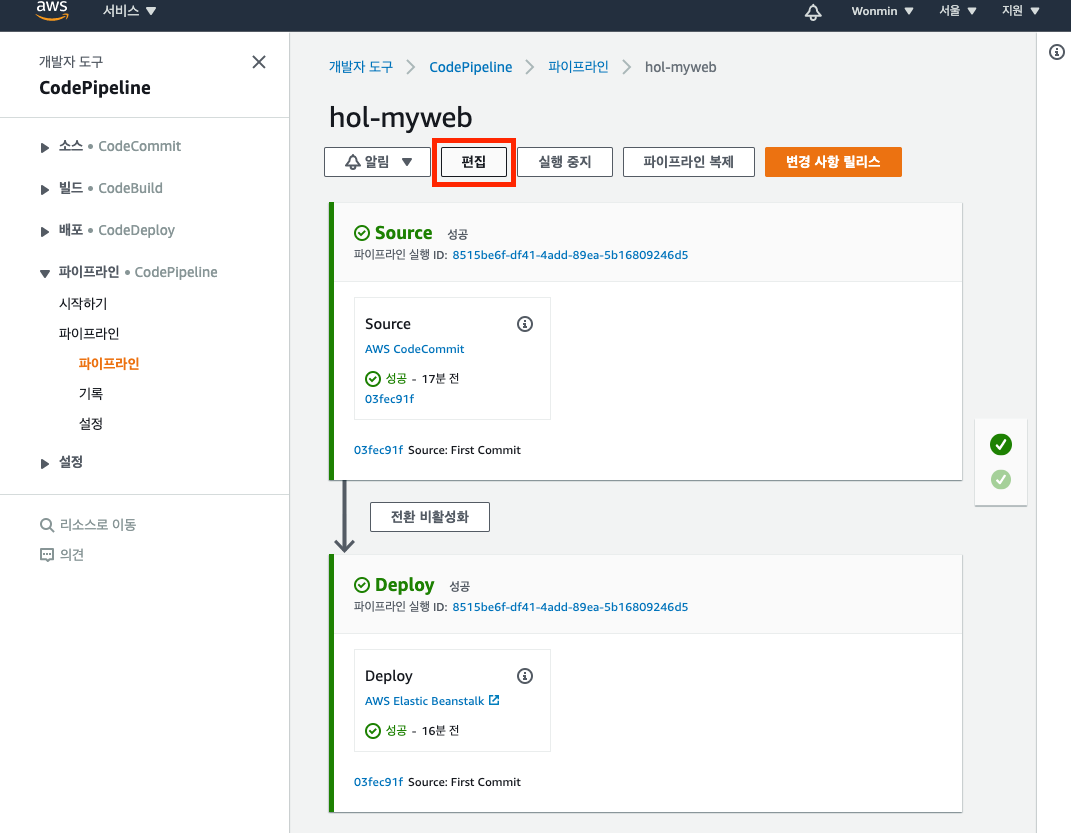Click the 실행 중지 stop execution button
Screen dimensions: 1071x833
pos(565,162)
